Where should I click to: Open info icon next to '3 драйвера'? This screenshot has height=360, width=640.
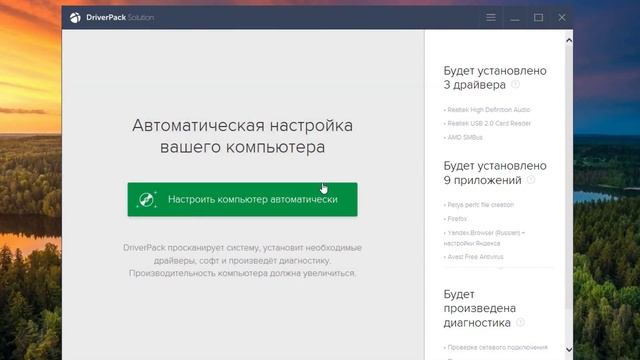pyautogui.click(x=516, y=84)
